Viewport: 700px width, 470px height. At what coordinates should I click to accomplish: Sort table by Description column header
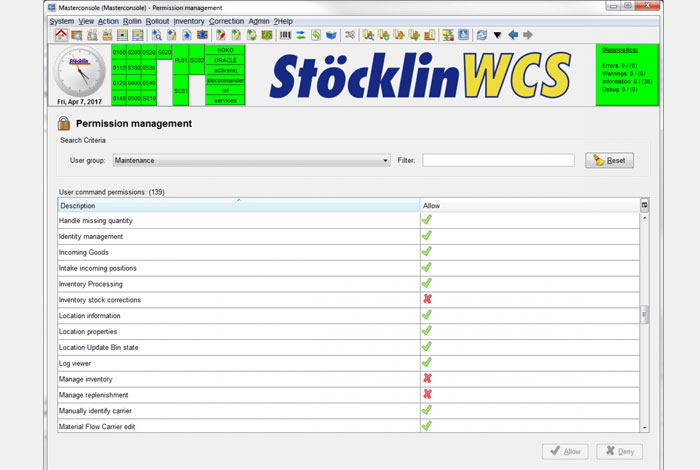coord(238,205)
